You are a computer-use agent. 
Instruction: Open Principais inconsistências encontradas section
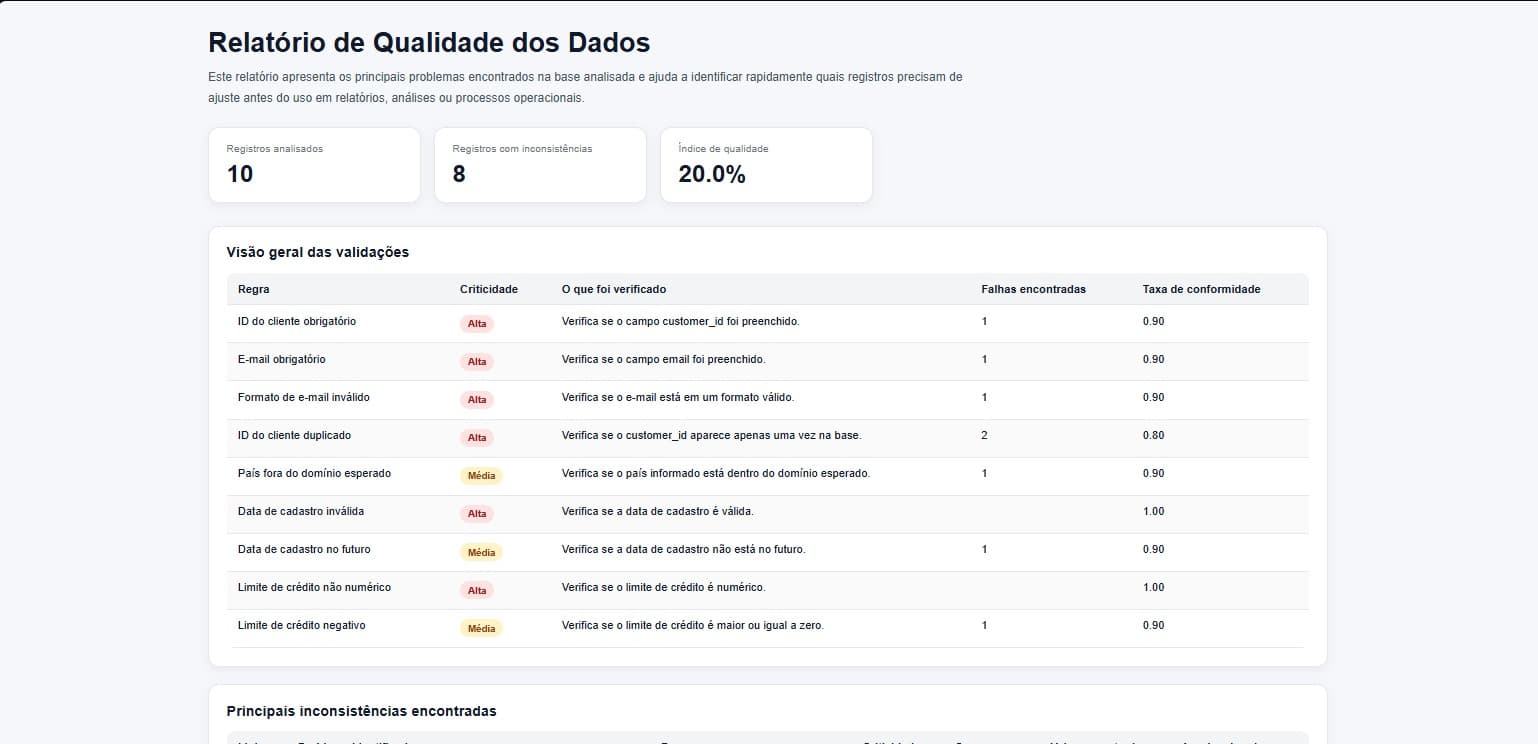(361, 711)
